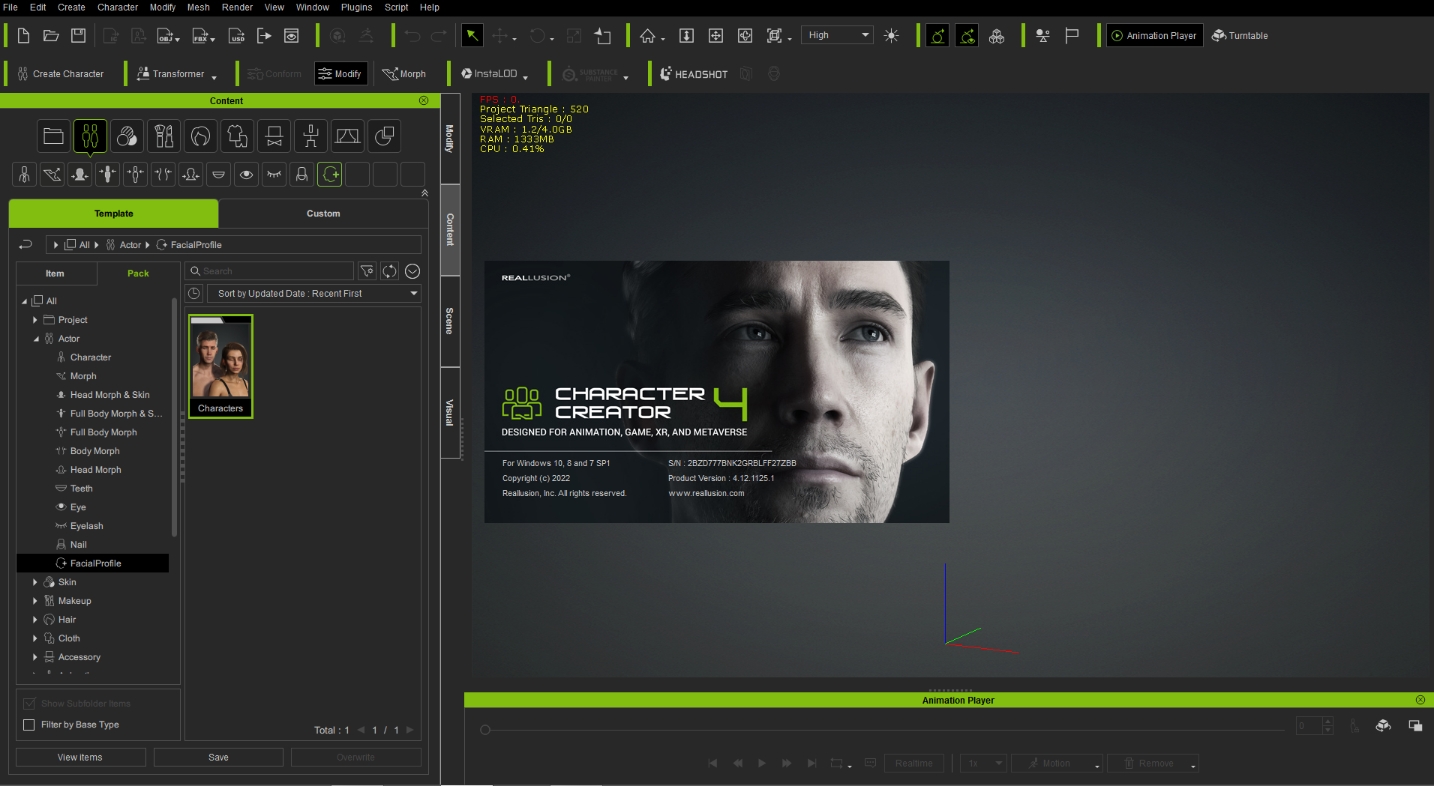Expand the Hair tree node

pos(35,620)
